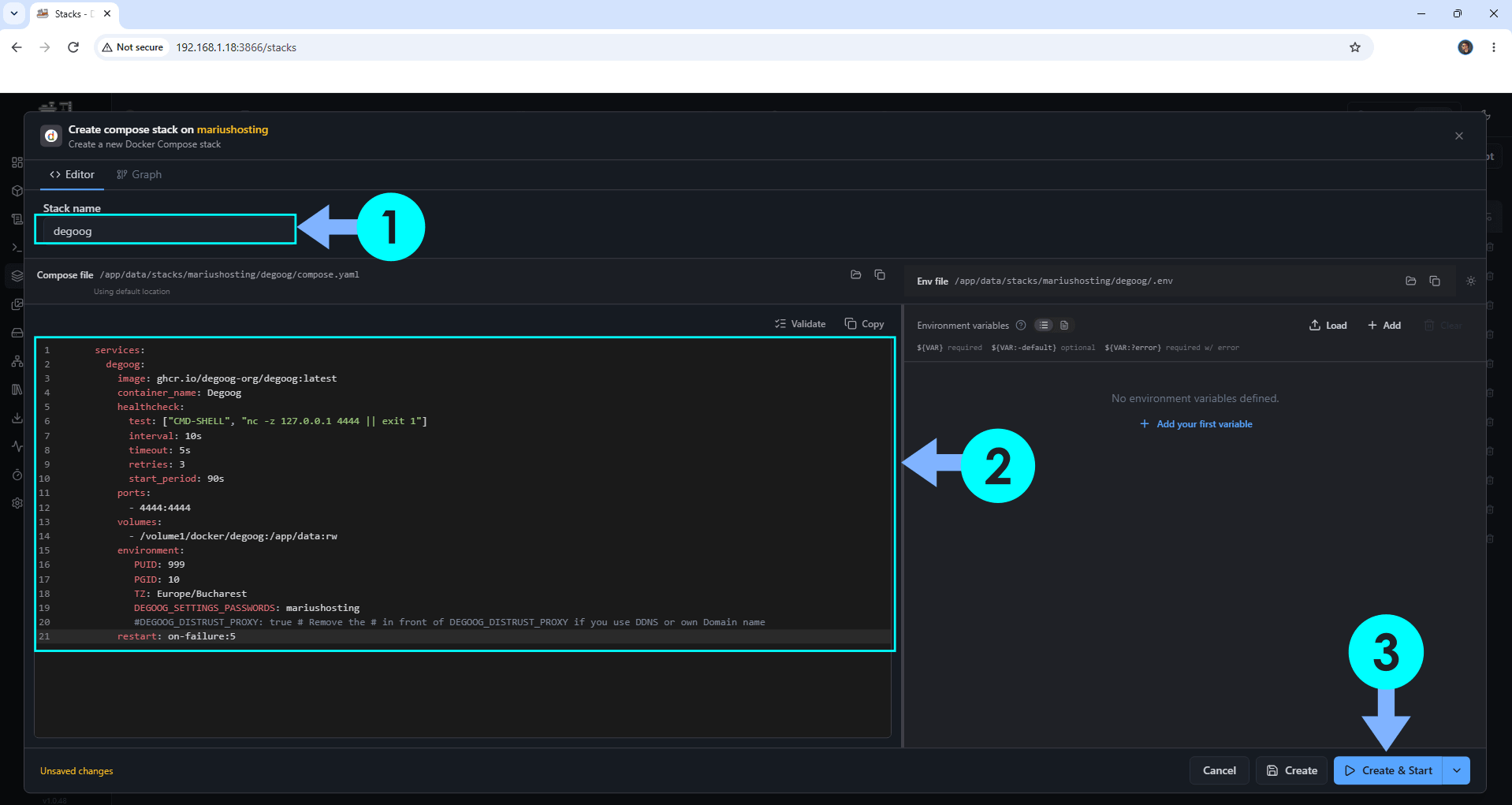Image resolution: width=1512 pixels, height=805 pixels.
Task: Click the restart: on-failure:5 line
Action: point(177,636)
